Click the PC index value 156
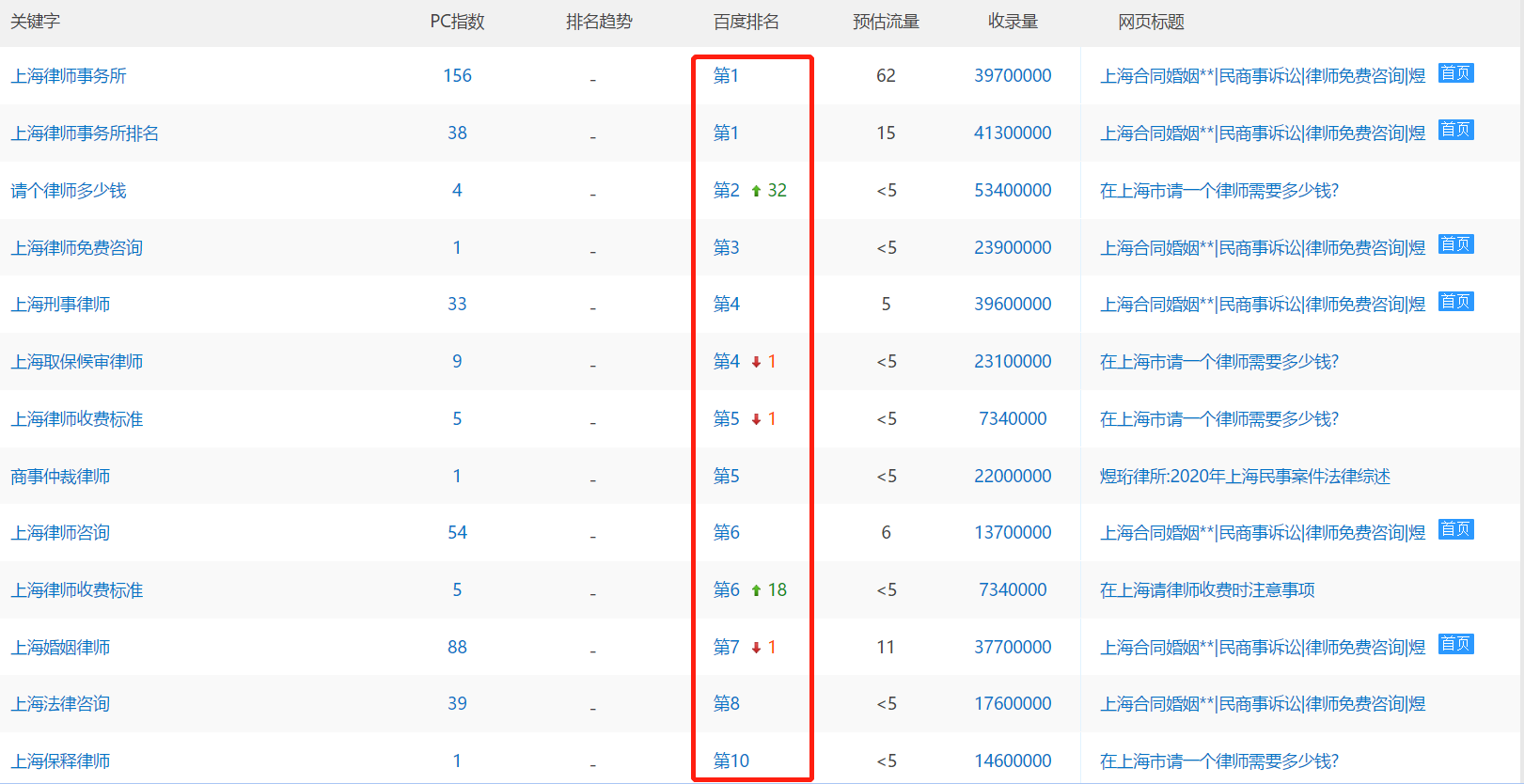 point(457,76)
